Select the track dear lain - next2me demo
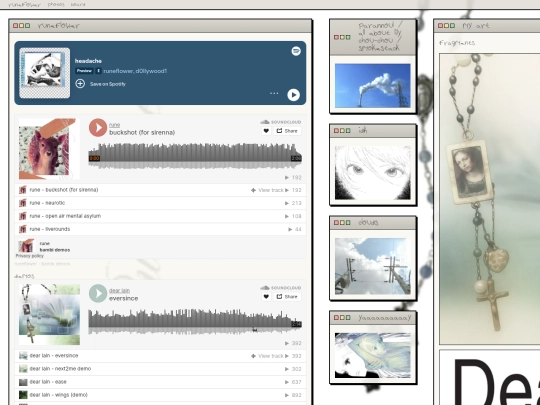This screenshot has height=405, width=540. [60, 368]
